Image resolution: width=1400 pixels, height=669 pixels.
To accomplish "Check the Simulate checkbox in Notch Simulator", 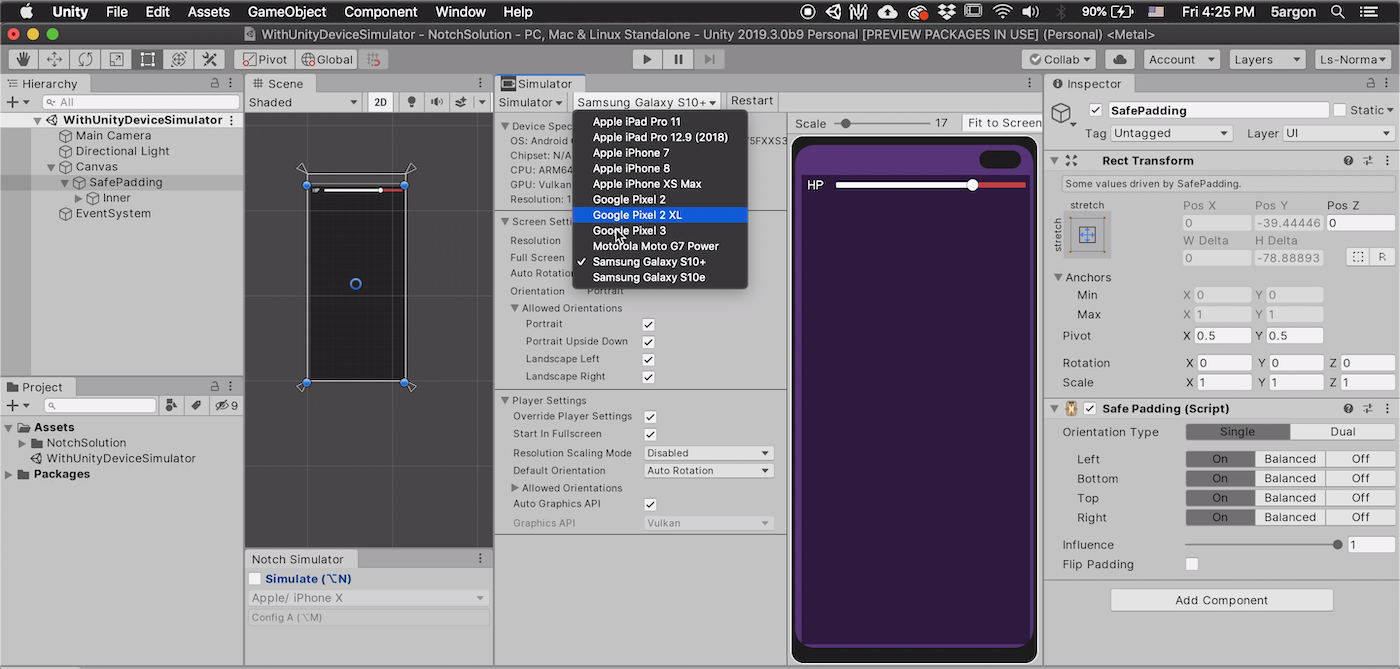I will tap(255, 579).
